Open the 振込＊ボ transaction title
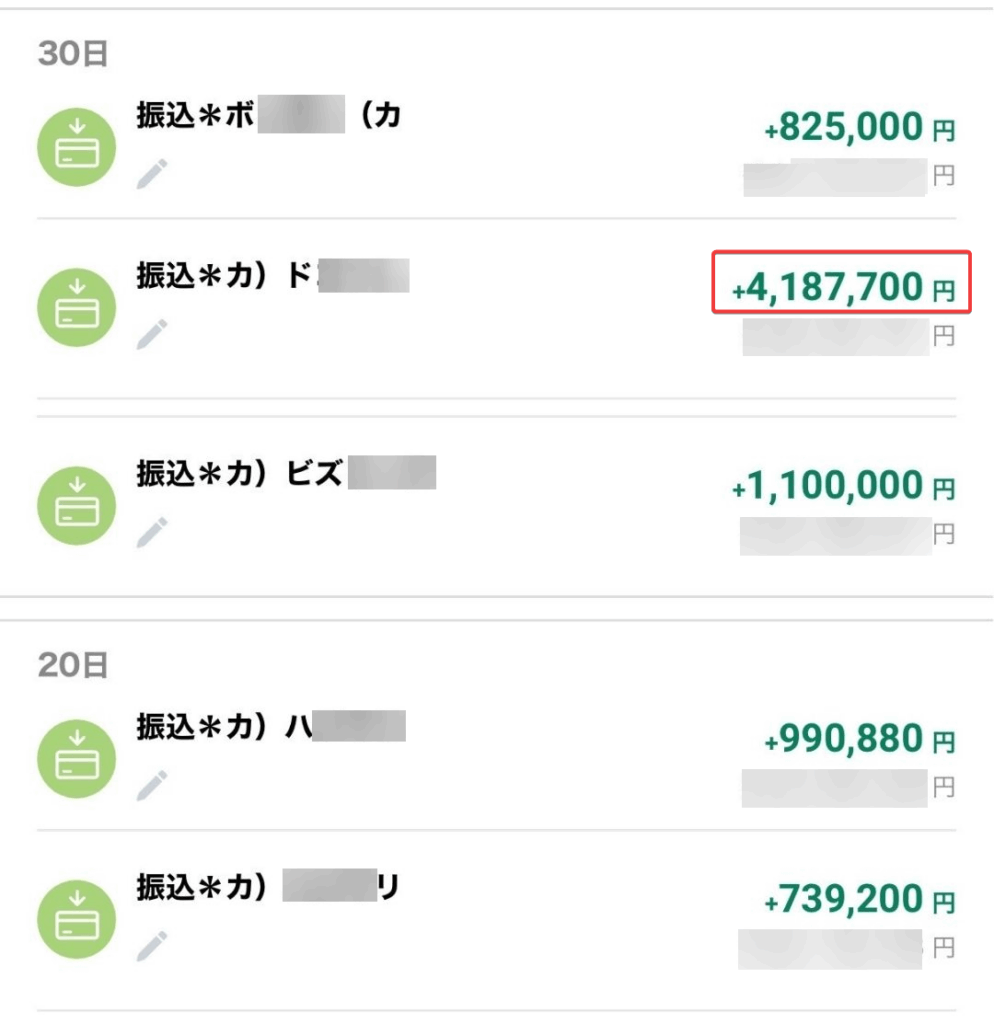Viewport: 994px width, 1024px height. pyautogui.click(x=268, y=115)
